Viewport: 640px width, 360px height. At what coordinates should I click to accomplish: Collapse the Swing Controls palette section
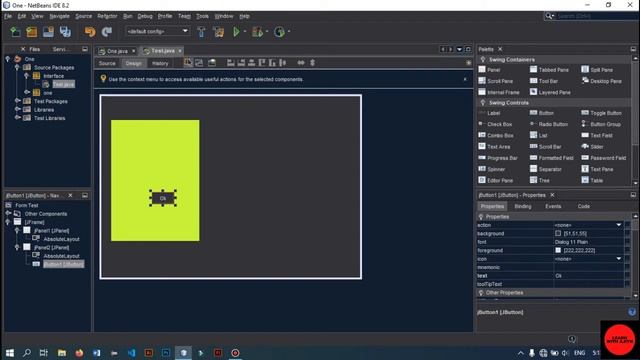pyautogui.click(x=483, y=103)
